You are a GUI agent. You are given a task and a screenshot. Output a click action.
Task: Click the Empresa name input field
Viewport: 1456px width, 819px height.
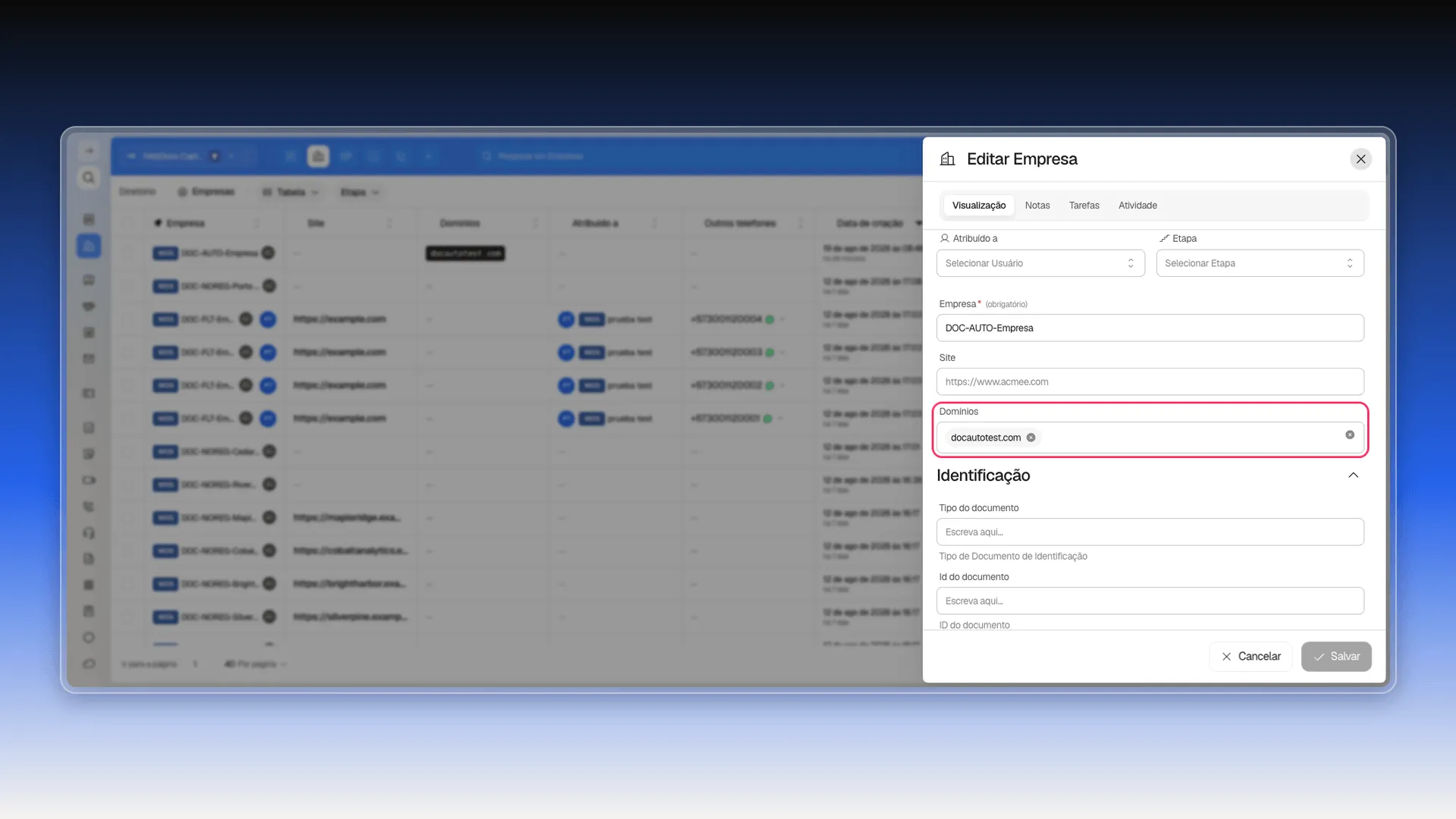click(x=1150, y=328)
